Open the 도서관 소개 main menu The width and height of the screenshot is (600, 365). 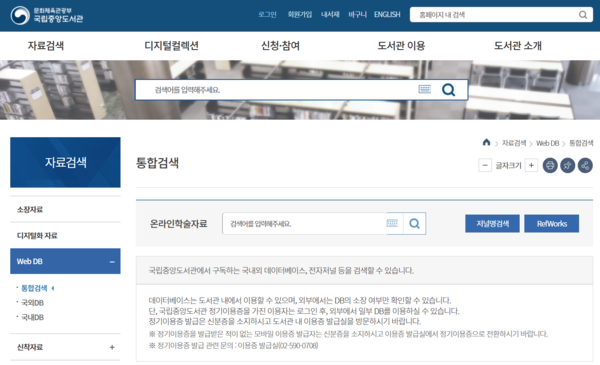click(x=518, y=46)
